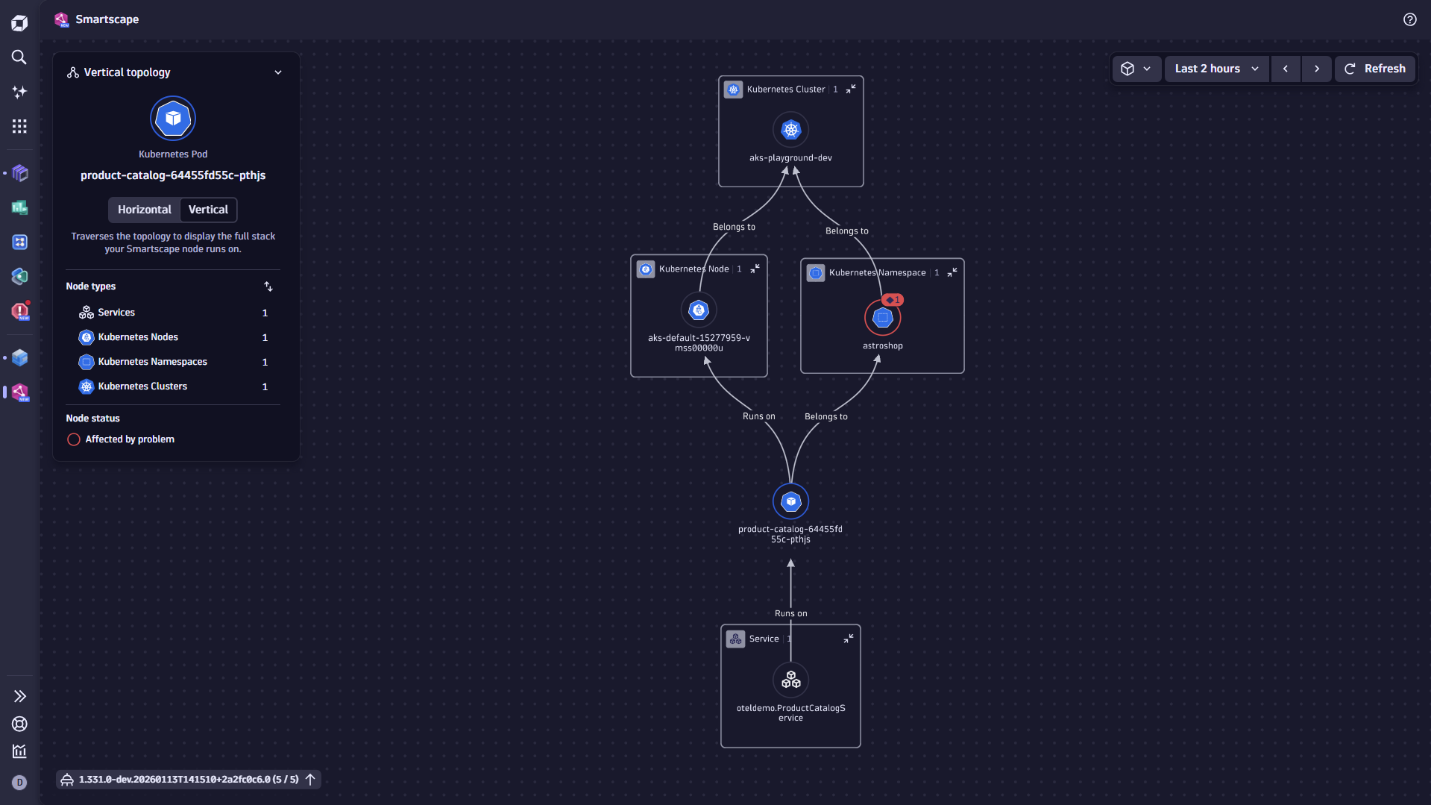1431x805 pixels.
Task: Click the Refresh button
Action: point(1375,68)
